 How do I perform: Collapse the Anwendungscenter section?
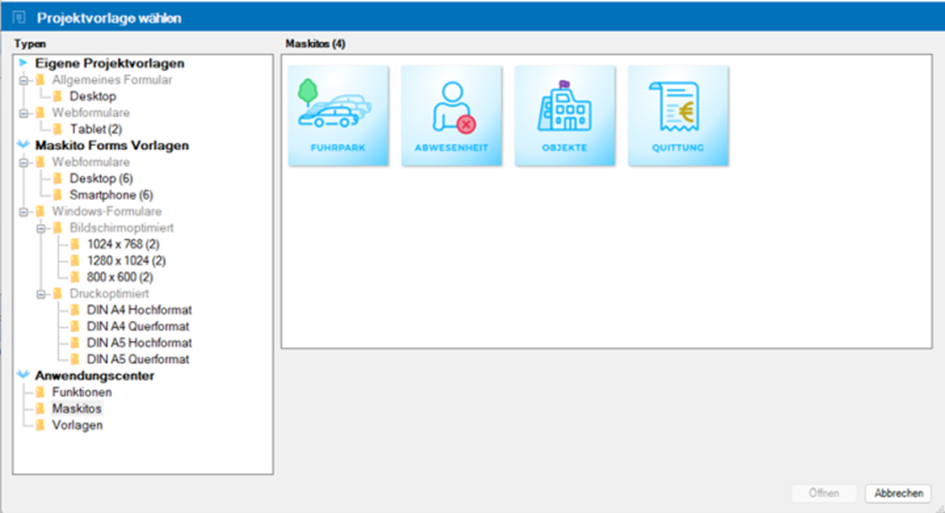click(x=24, y=377)
